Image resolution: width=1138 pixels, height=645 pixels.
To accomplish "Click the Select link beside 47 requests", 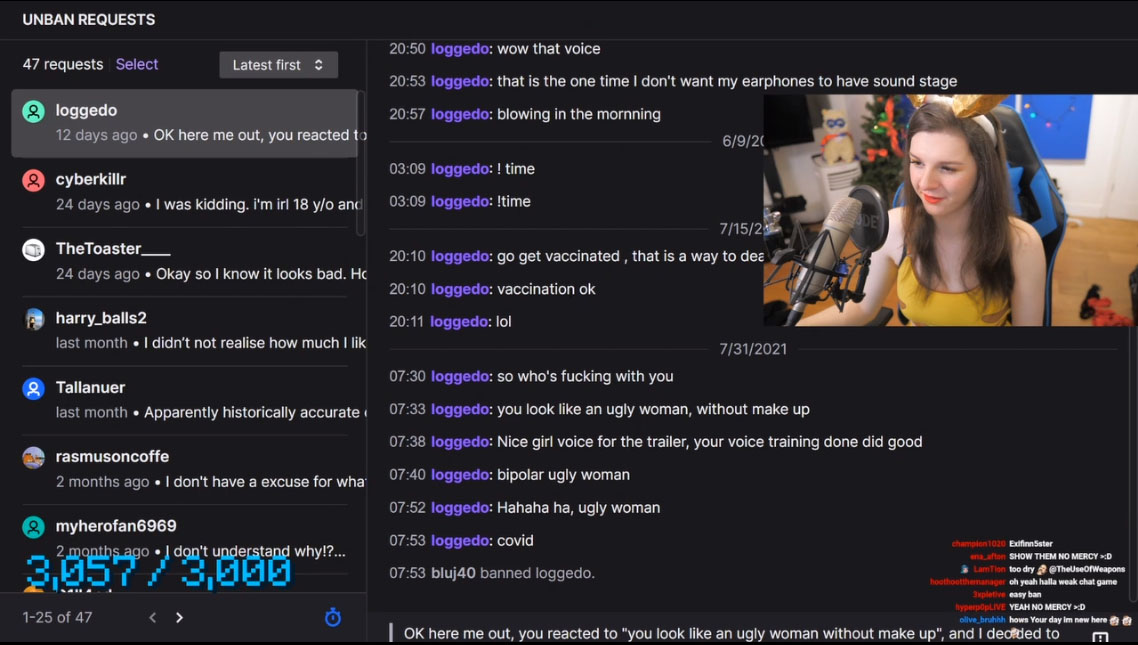I will coord(136,64).
